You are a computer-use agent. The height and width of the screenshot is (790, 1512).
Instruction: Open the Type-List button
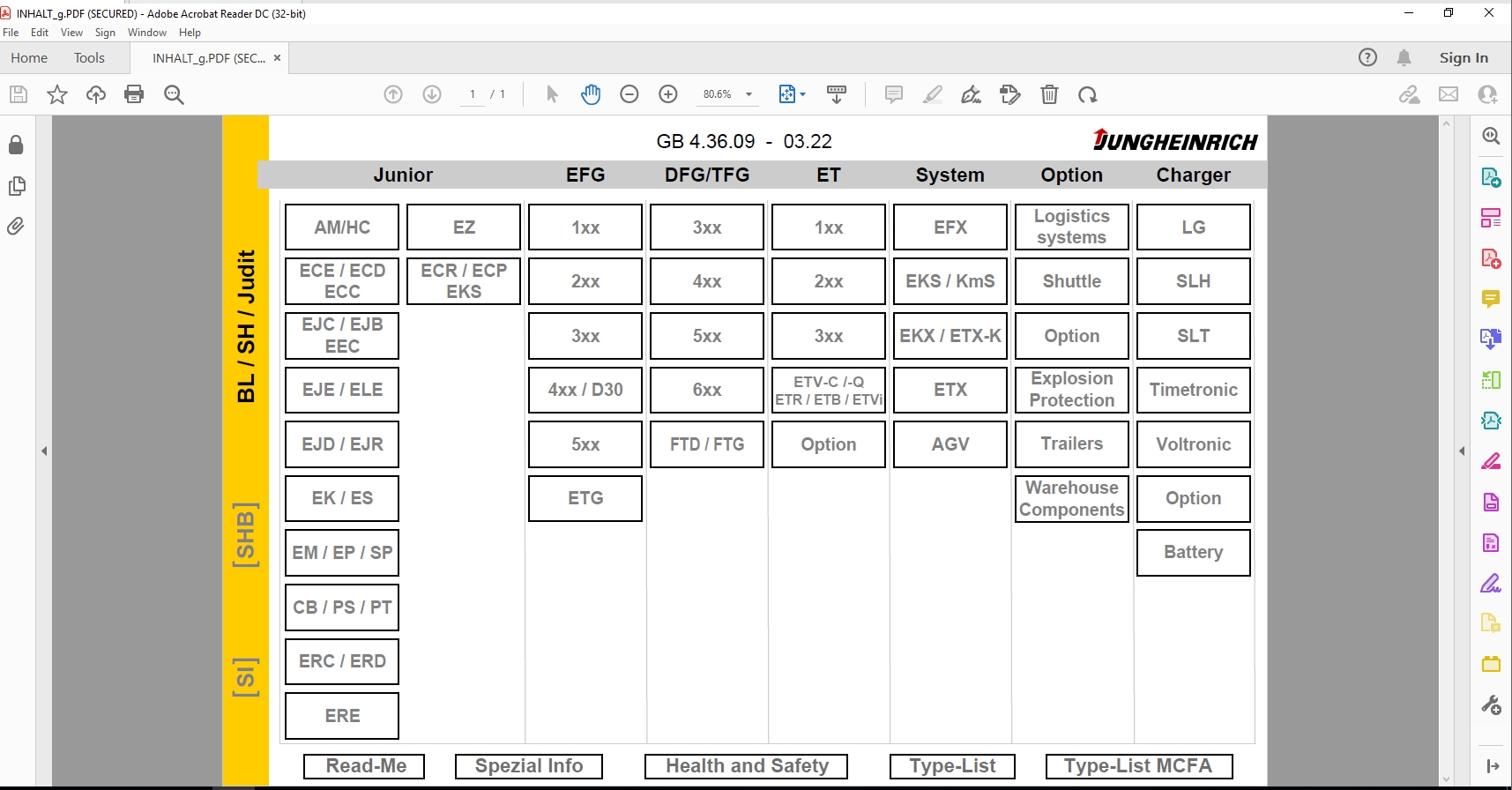pos(952,766)
